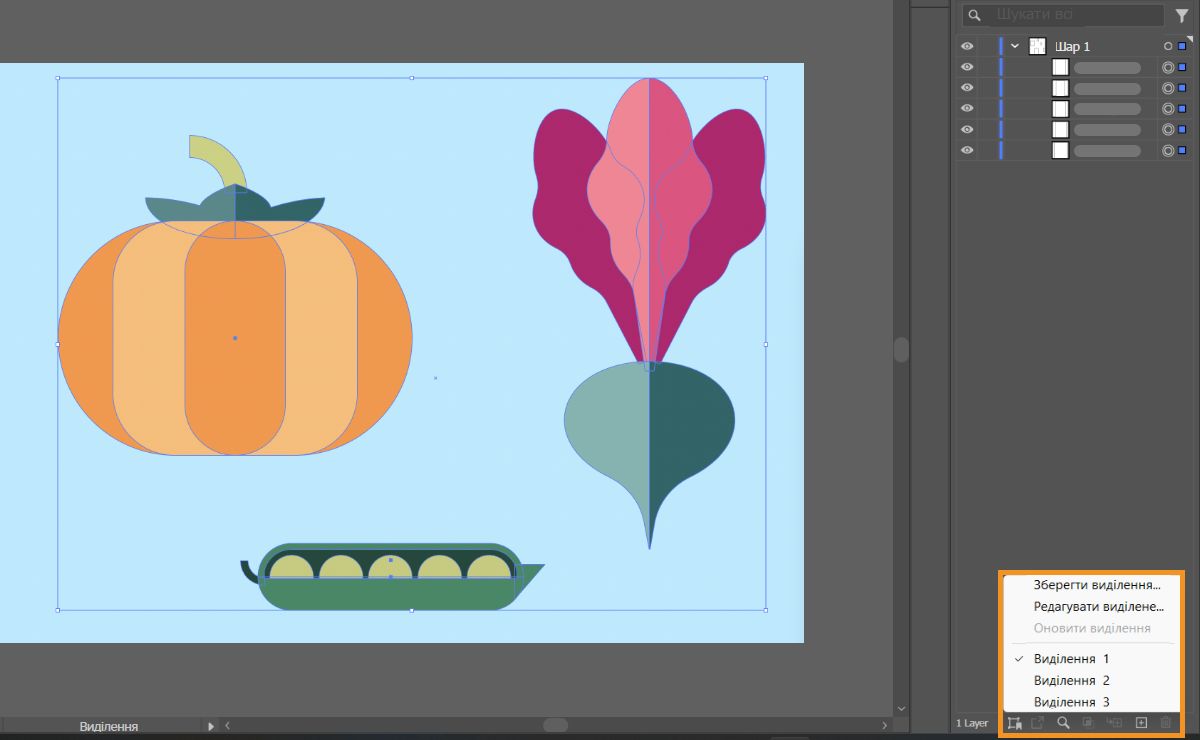The height and width of the screenshot is (740, 1200).
Task: Click Зберегти виділення… menu entry
Action: point(1097,585)
